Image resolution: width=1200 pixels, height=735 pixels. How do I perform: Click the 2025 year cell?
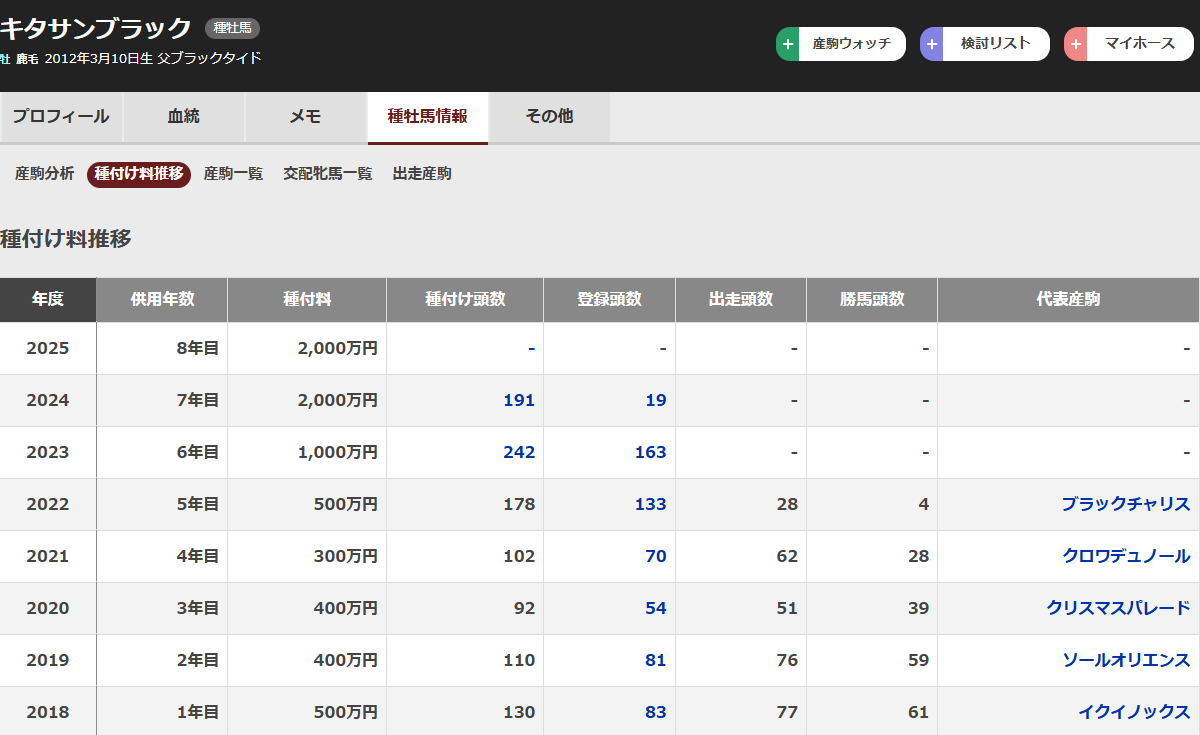48,348
